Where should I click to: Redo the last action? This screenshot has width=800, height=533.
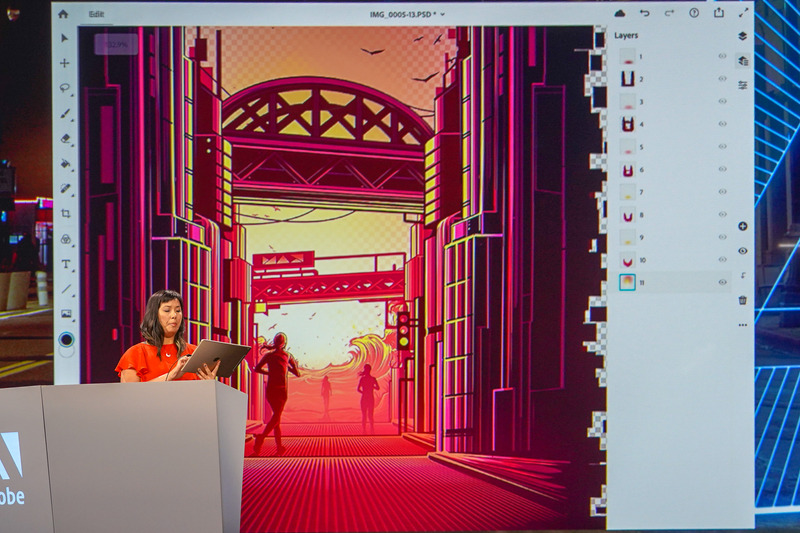tap(669, 13)
